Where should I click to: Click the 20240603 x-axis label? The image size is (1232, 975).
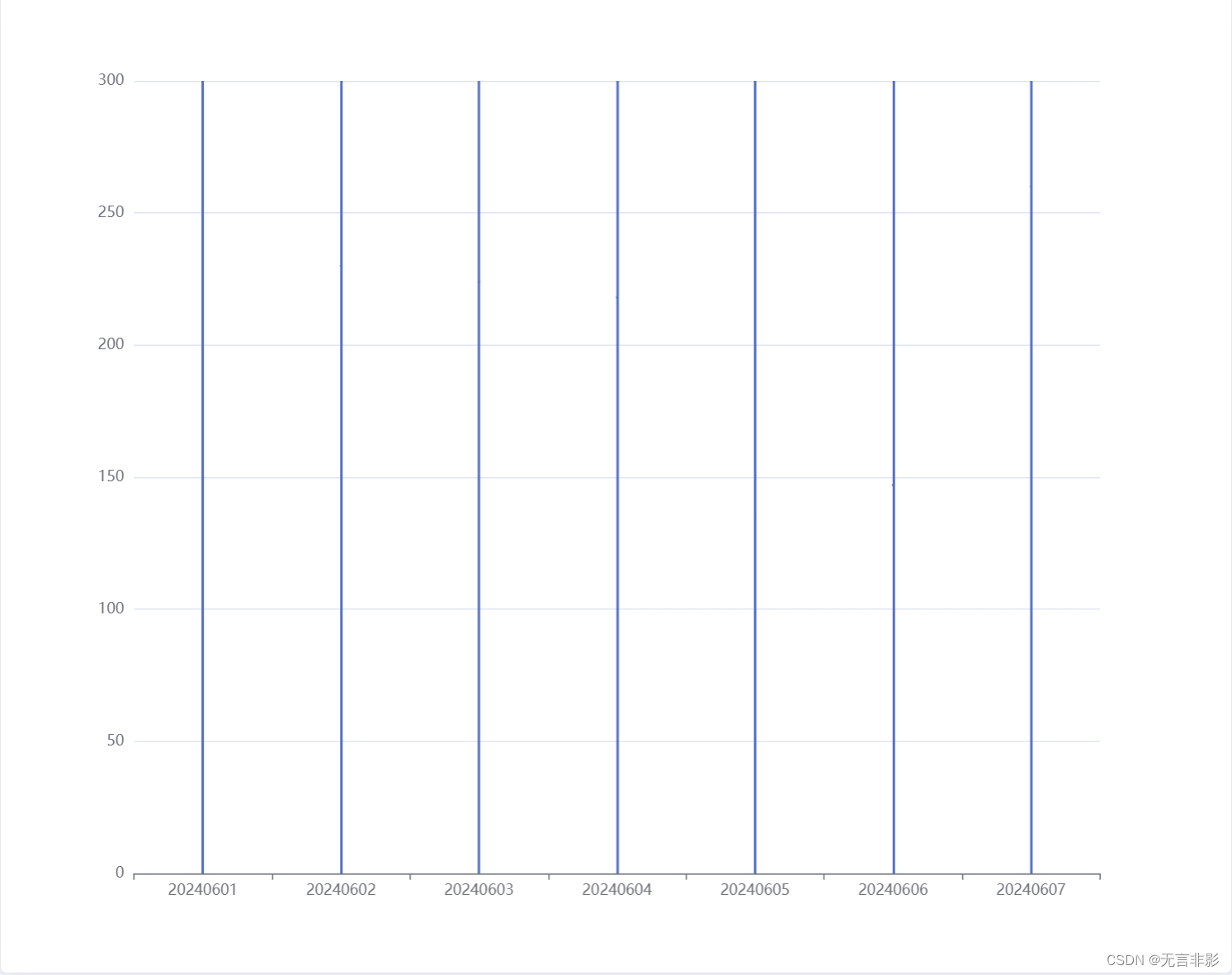tap(479, 890)
